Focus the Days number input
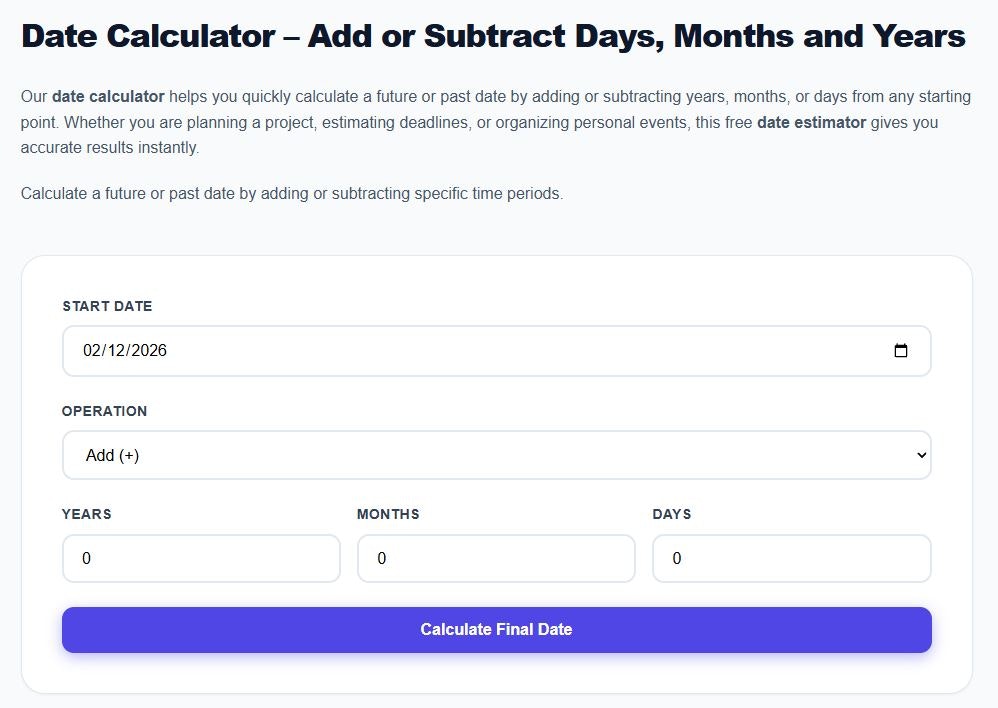 (791, 558)
